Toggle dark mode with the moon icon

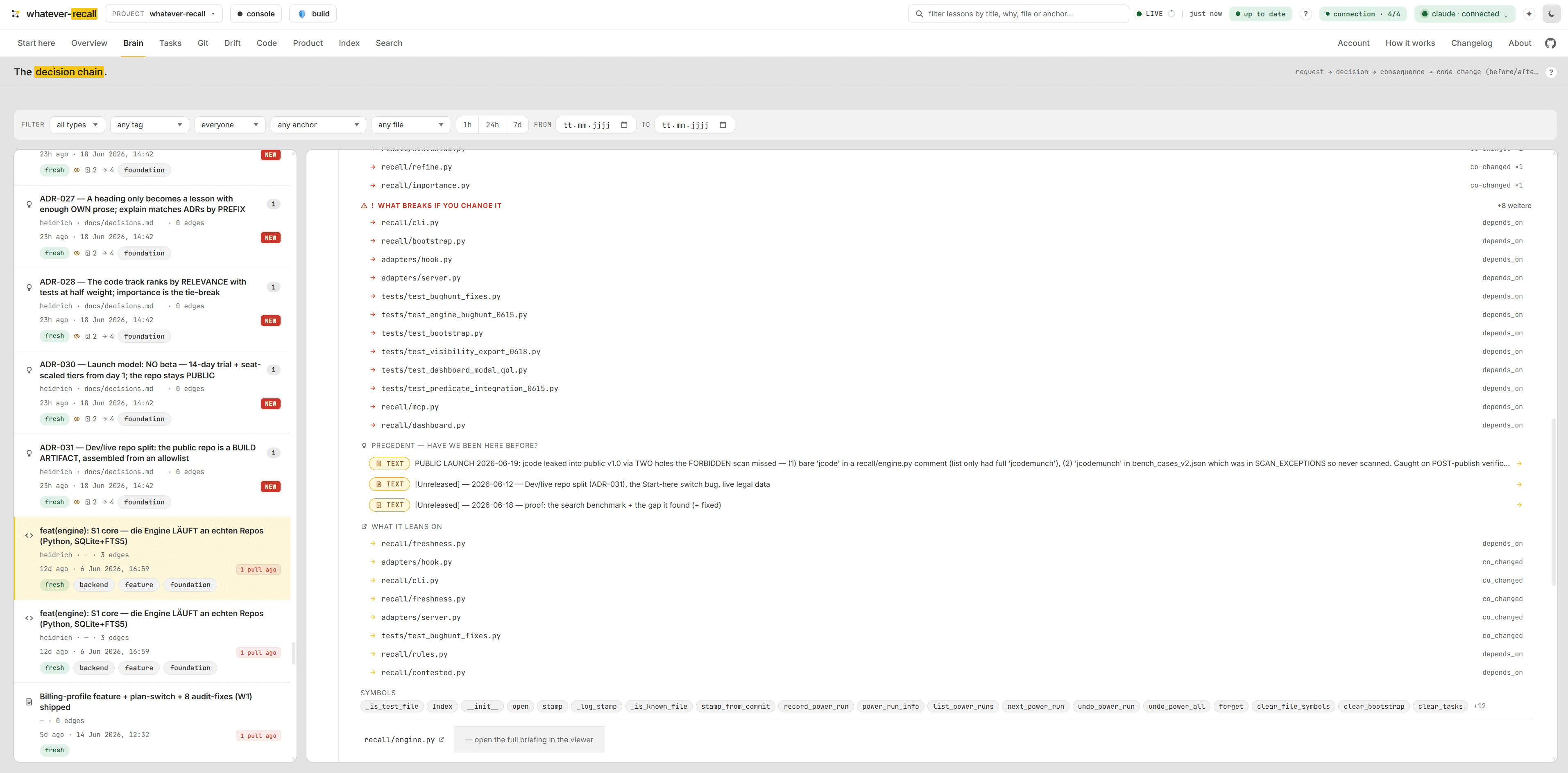[x=1552, y=14]
